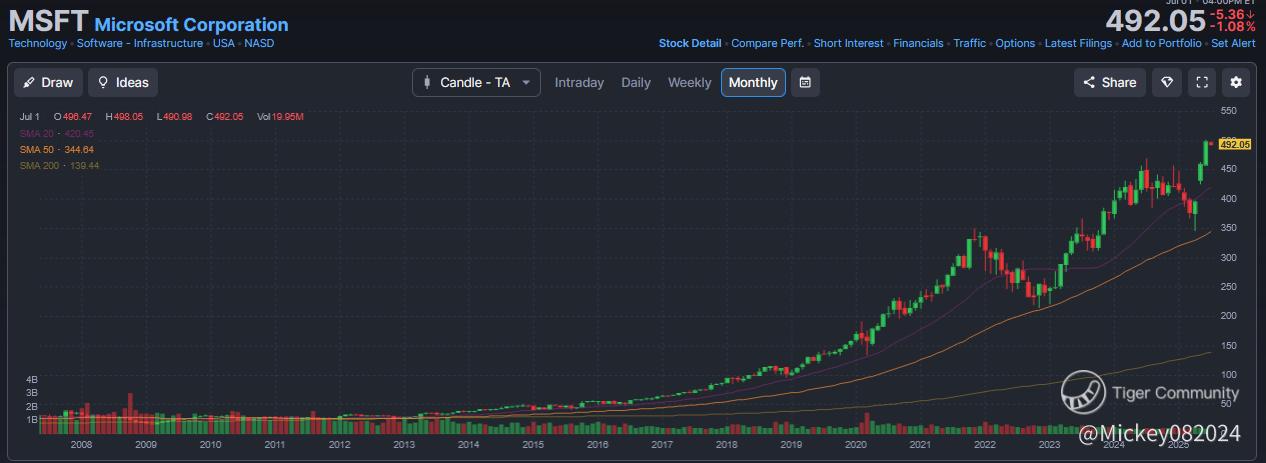The height and width of the screenshot is (463, 1266).
Task: Open the Traffic link
Action: click(969, 44)
